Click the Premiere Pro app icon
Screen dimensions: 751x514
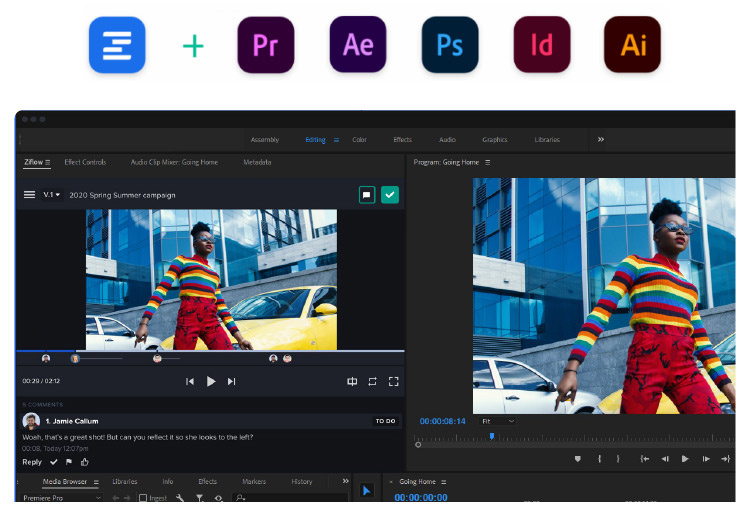(266, 45)
